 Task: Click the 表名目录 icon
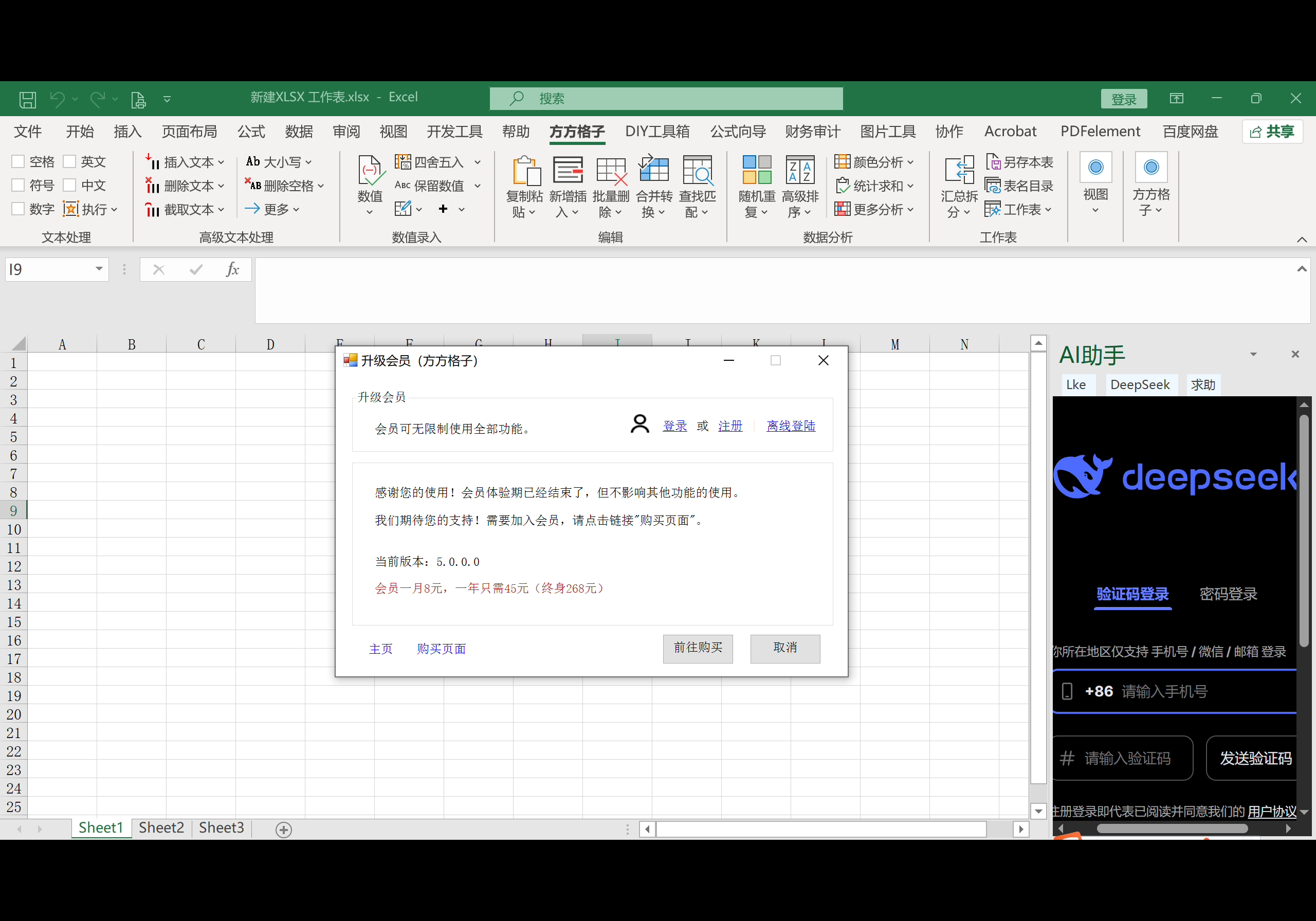(993, 186)
